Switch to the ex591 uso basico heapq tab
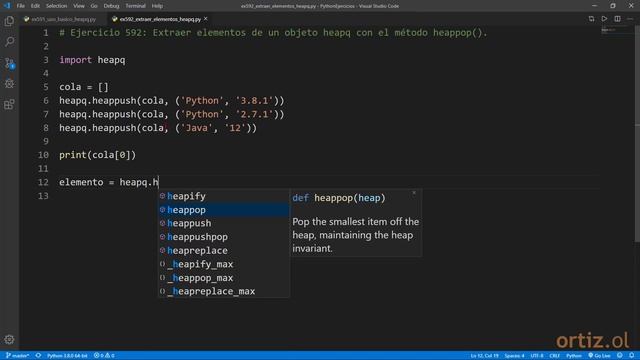The width and height of the screenshot is (640, 360). [x=63, y=19]
